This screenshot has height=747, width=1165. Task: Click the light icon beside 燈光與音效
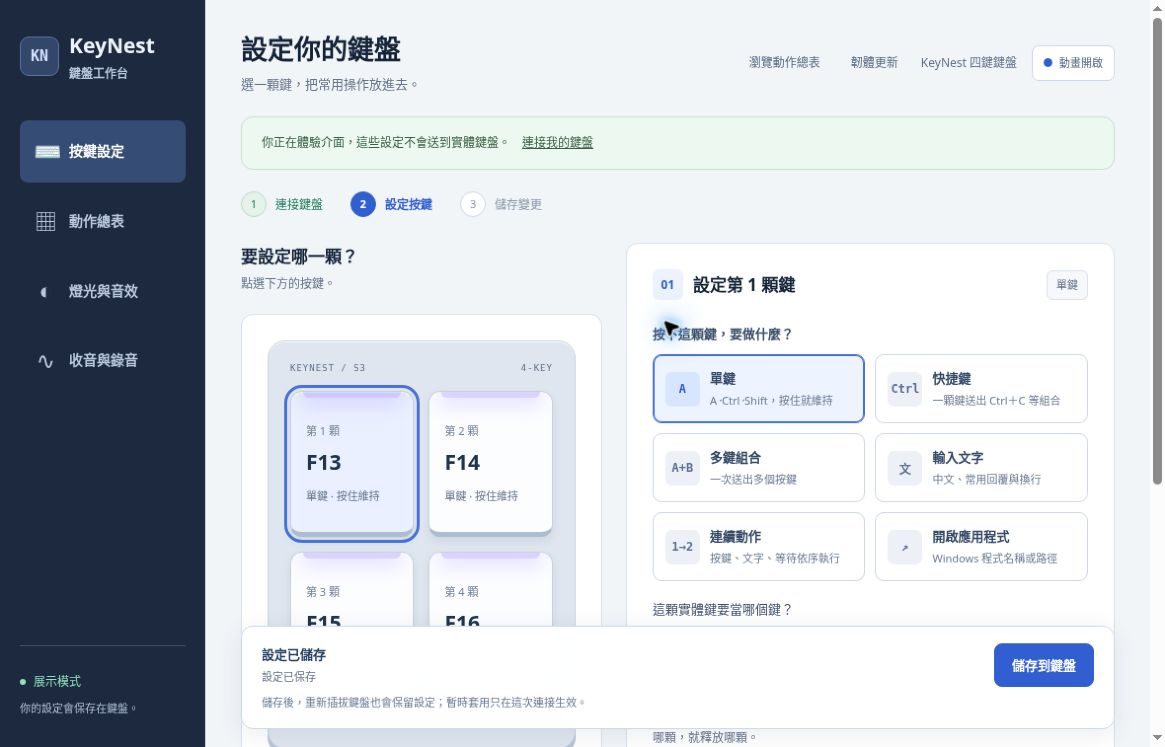coord(45,291)
